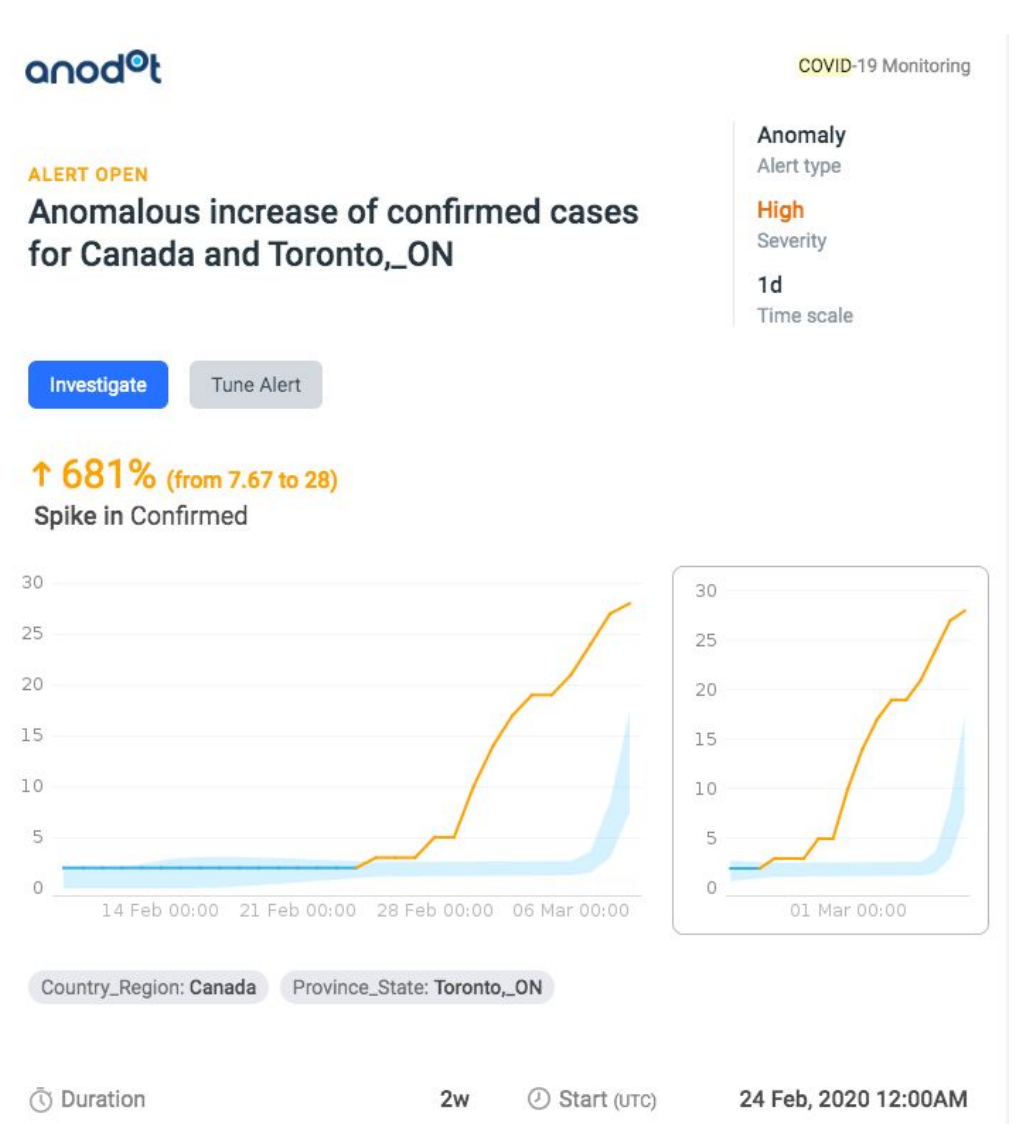Select the Country_Region: Canada tag

(148, 988)
